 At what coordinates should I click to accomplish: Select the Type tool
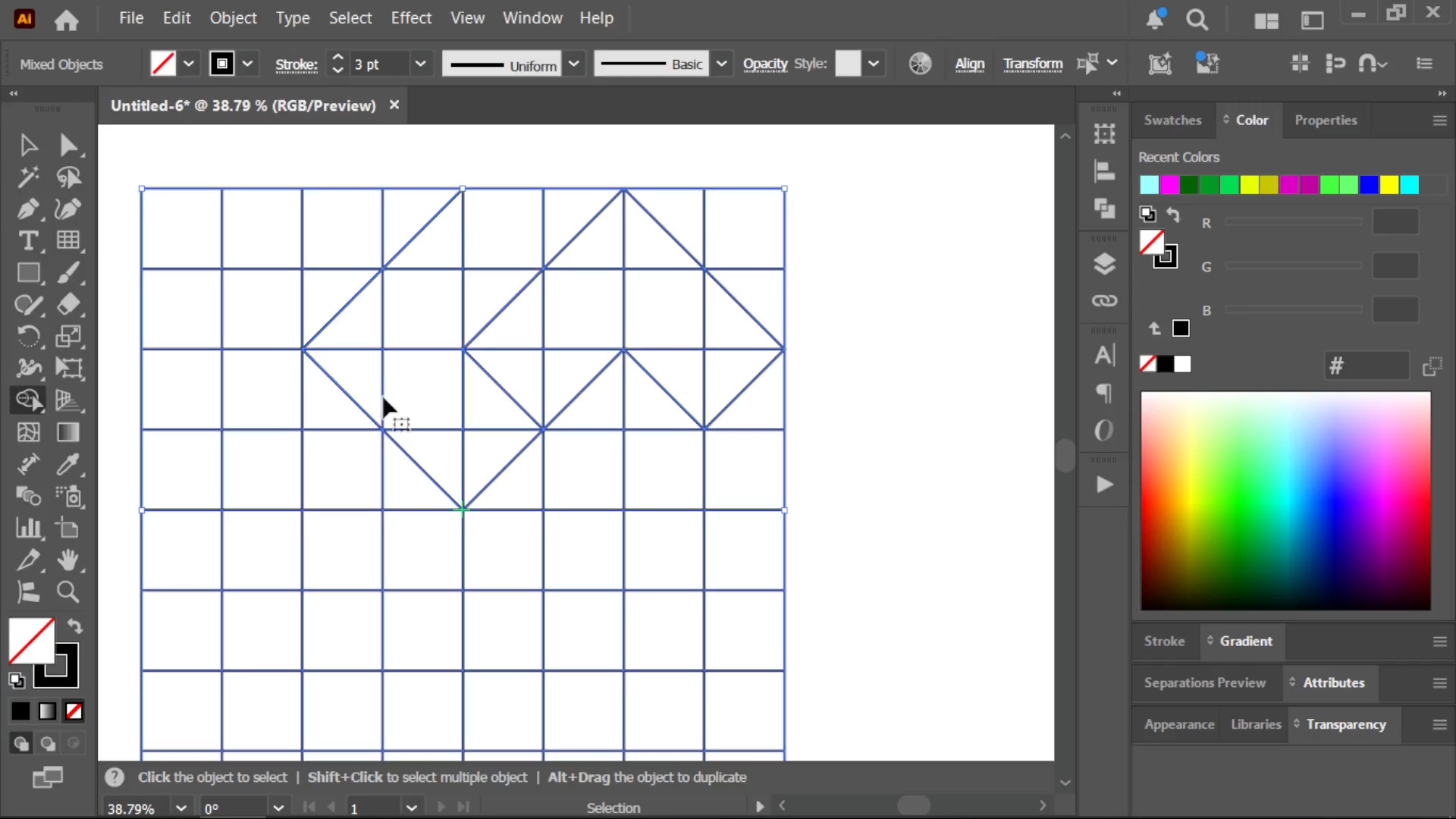[28, 241]
